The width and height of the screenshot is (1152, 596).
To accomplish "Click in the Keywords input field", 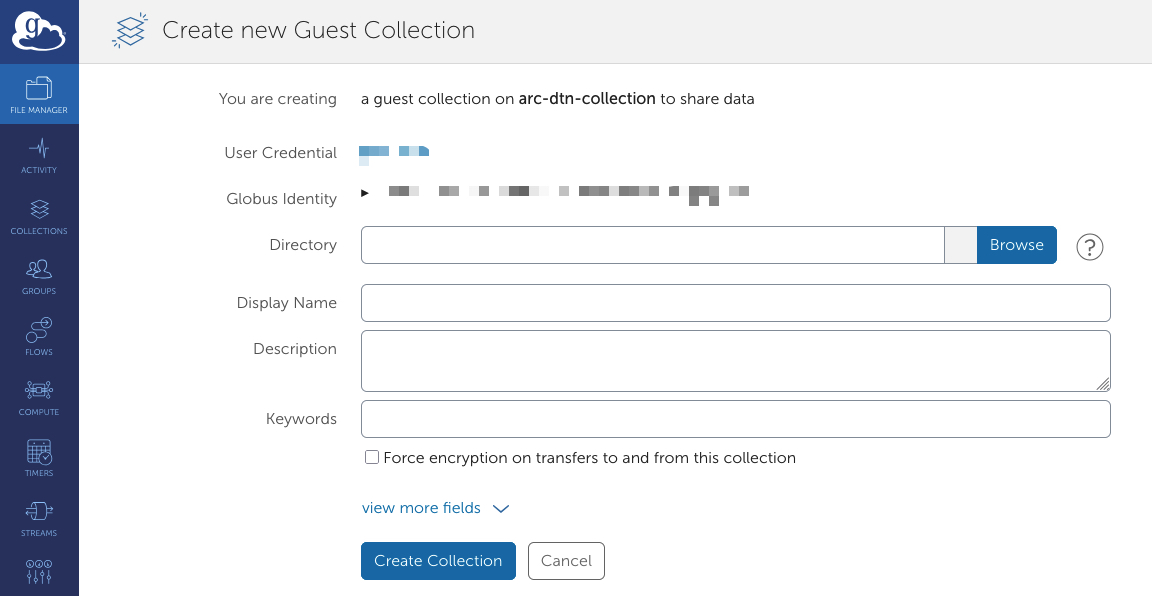I will [x=735, y=419].
